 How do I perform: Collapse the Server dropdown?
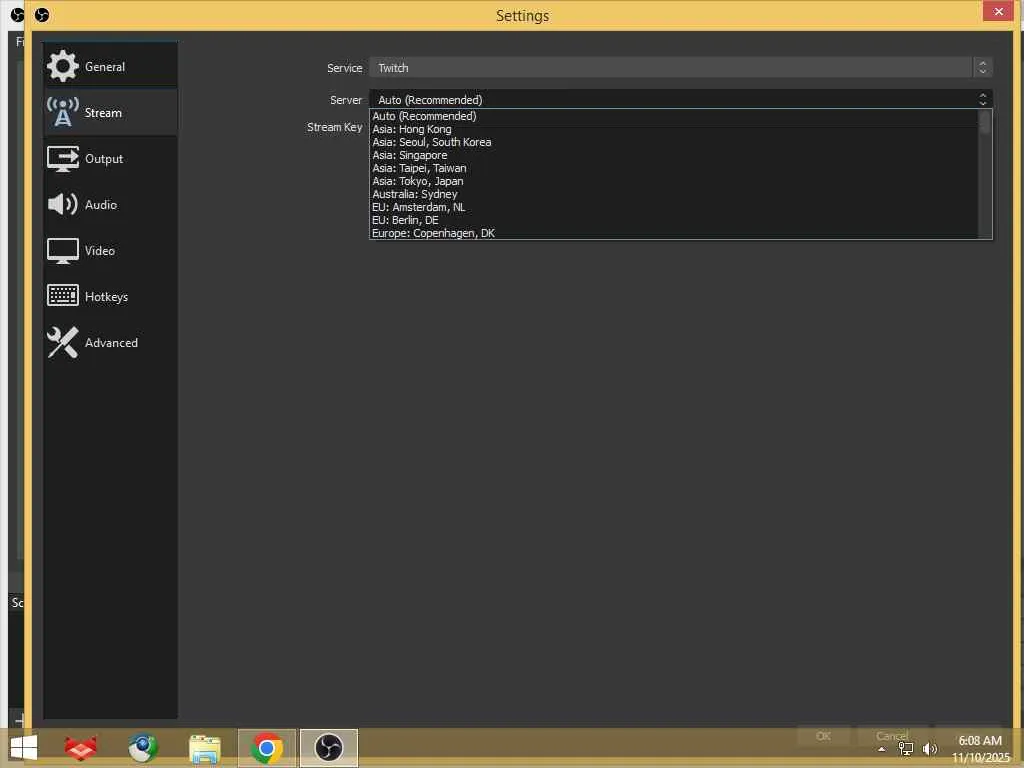pyautogui.click(x=680, y=99)
